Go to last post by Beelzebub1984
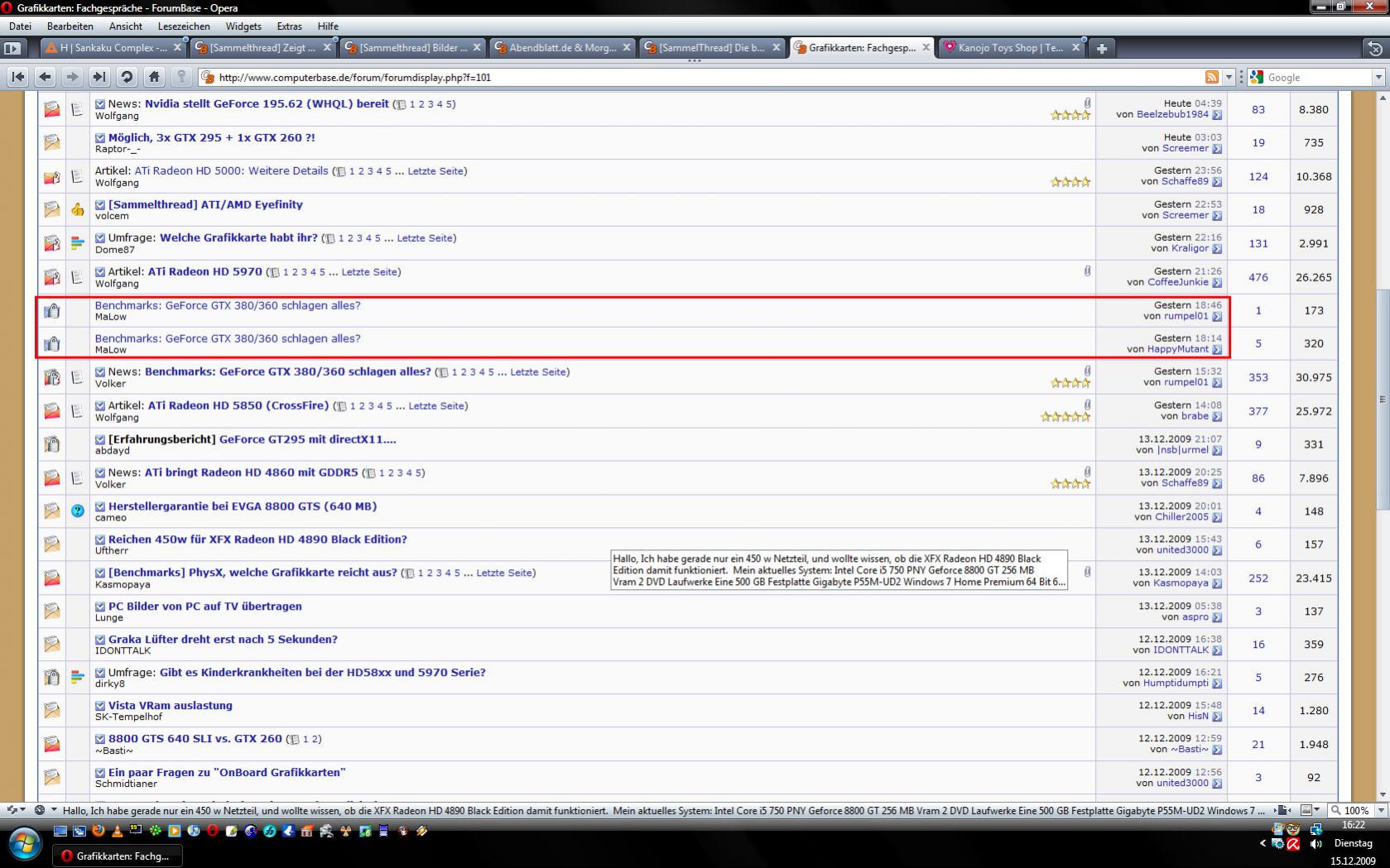The height and width of the screenshot is (868, 1390). click(1217, 115)
